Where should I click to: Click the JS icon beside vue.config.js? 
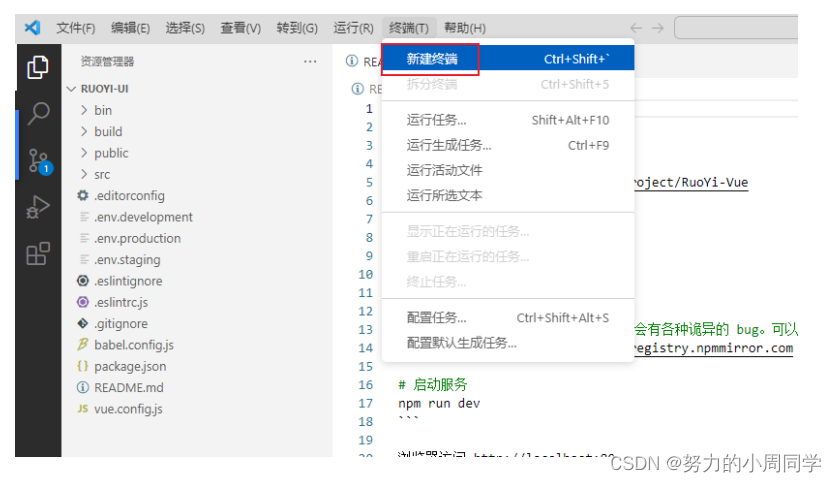[83, 409]
